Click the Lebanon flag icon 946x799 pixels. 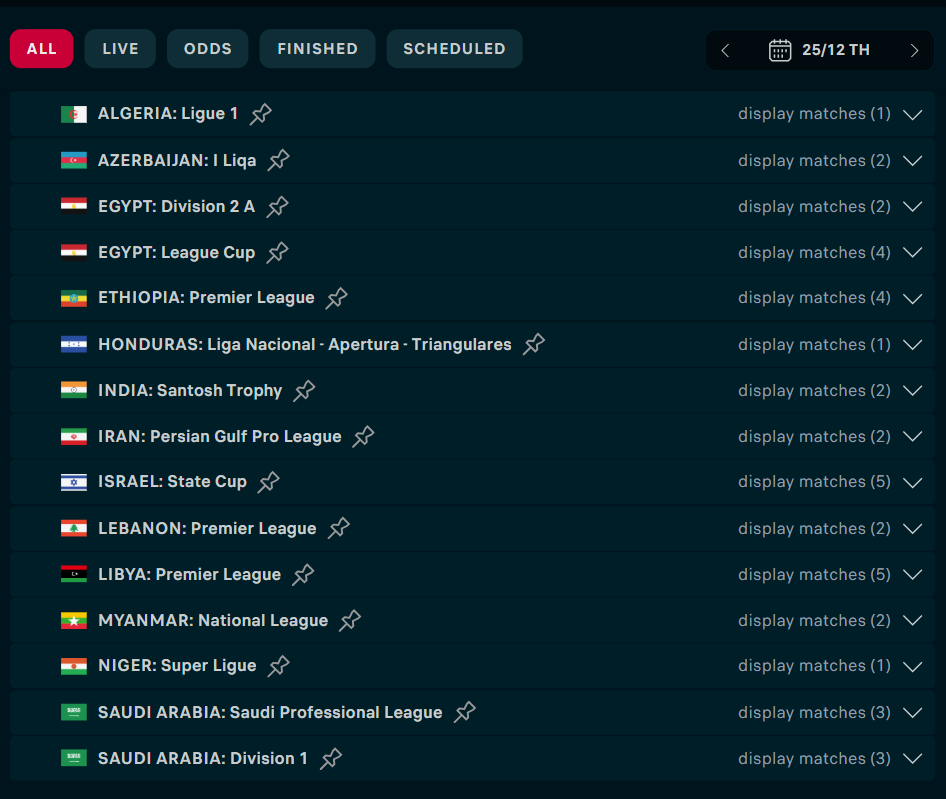pyautogui.click(x=74, y=528)
